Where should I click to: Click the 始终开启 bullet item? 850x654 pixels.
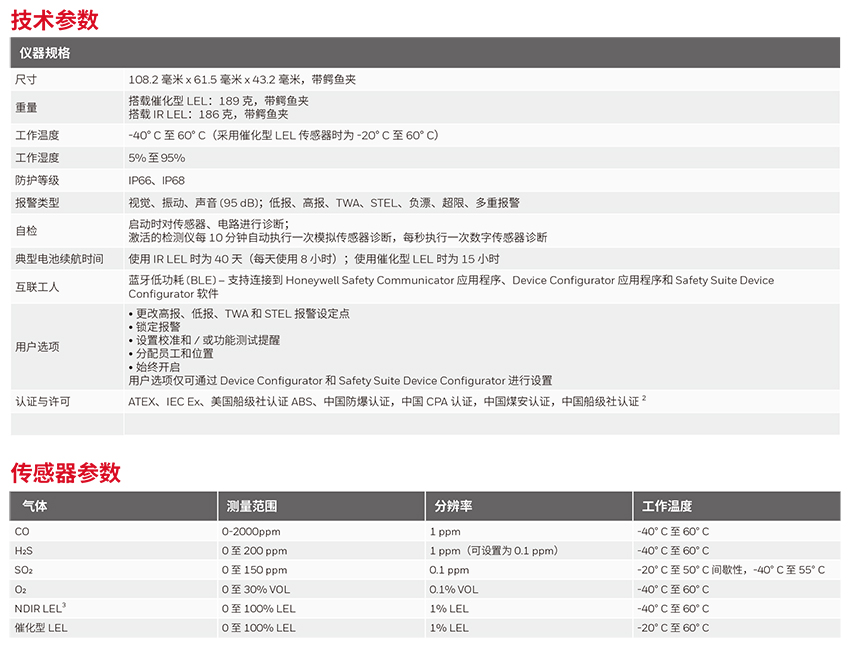(158, 367)
